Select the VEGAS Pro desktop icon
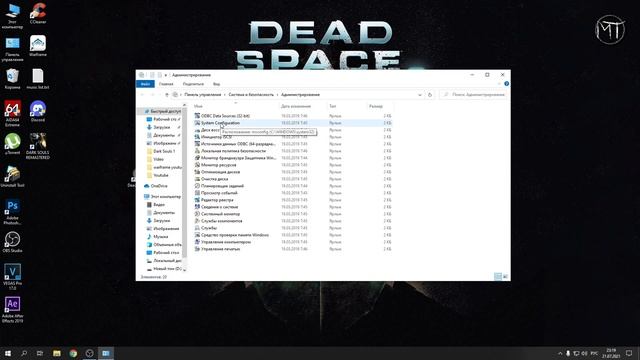The image size is (640, 360). coord(12,277)
